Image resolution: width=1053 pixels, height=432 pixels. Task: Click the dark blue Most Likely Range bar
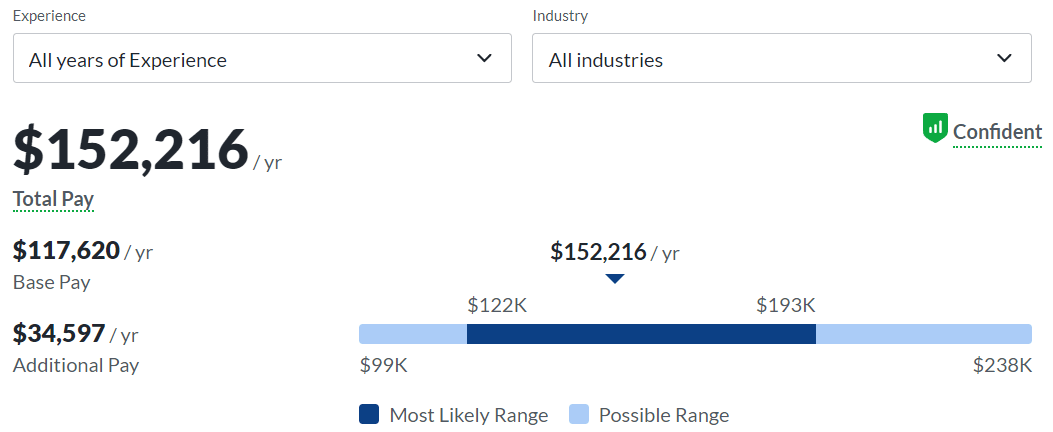641,335
